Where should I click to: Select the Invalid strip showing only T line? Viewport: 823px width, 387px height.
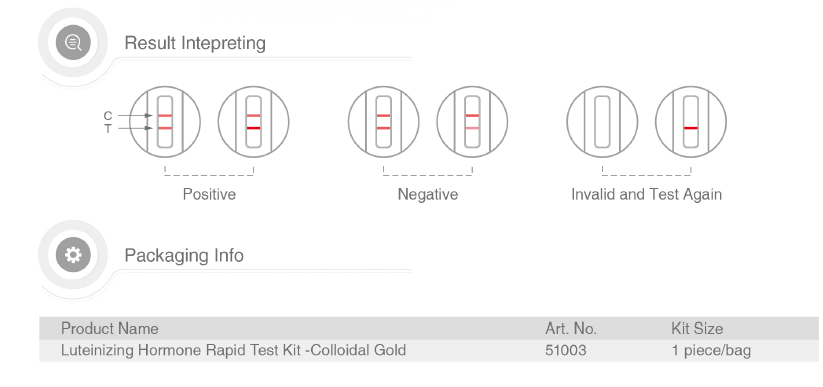(x=691, y=122)
